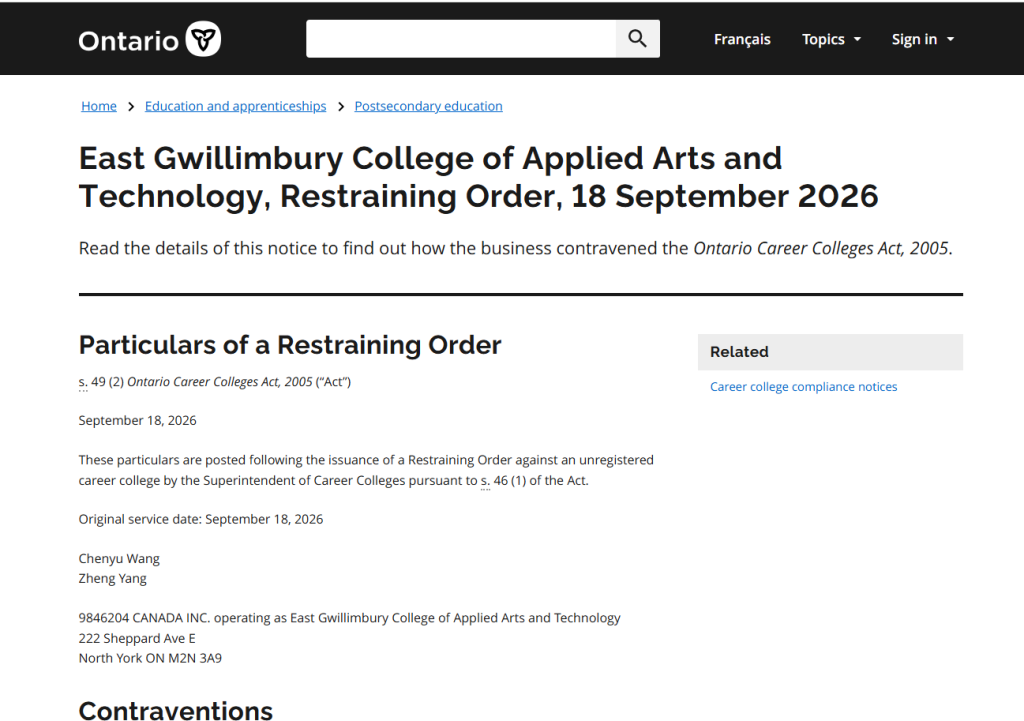
Task: Switch language via the Français link
Action: coord(742,39)
